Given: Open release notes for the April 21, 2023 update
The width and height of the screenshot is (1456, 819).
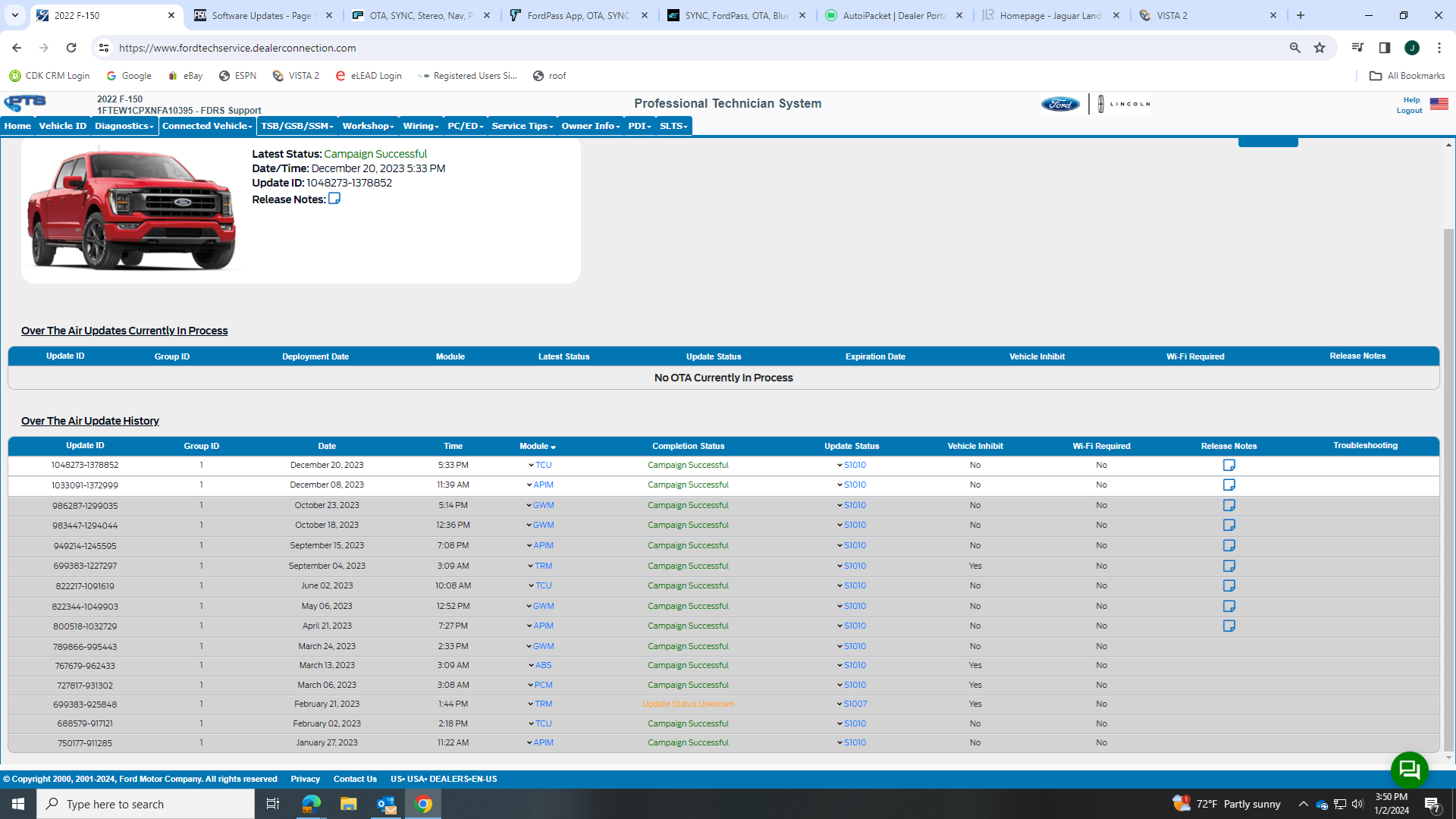Looking at the screenshot, I should (x=1229, y=626).
